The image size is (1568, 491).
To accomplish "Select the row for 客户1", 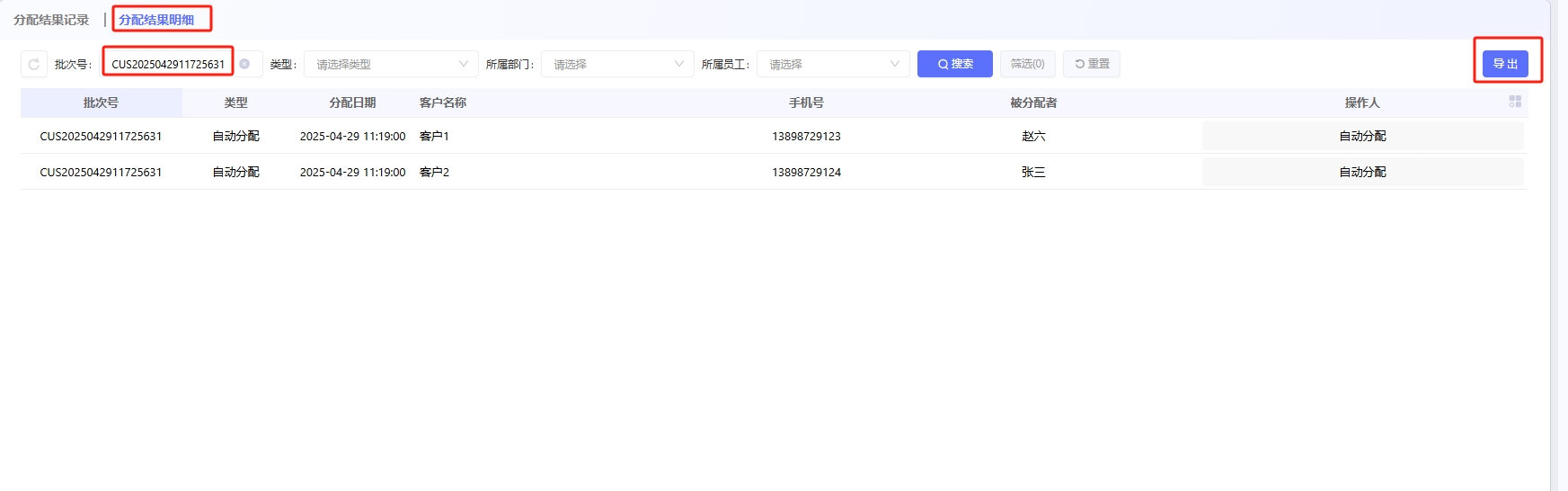I will [434, 136].
